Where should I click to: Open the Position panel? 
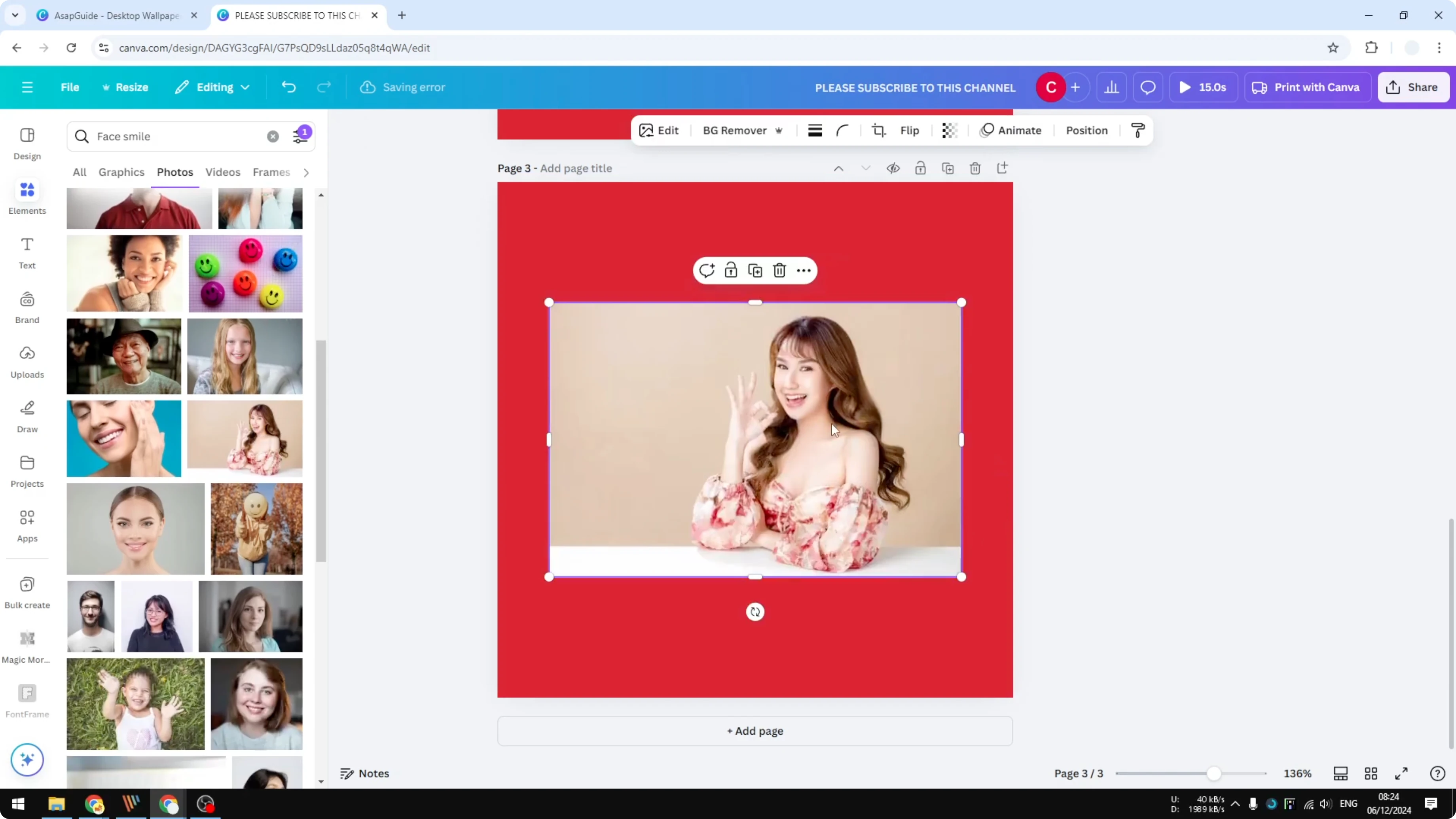pyautogui.click(x=1086, y=130)
